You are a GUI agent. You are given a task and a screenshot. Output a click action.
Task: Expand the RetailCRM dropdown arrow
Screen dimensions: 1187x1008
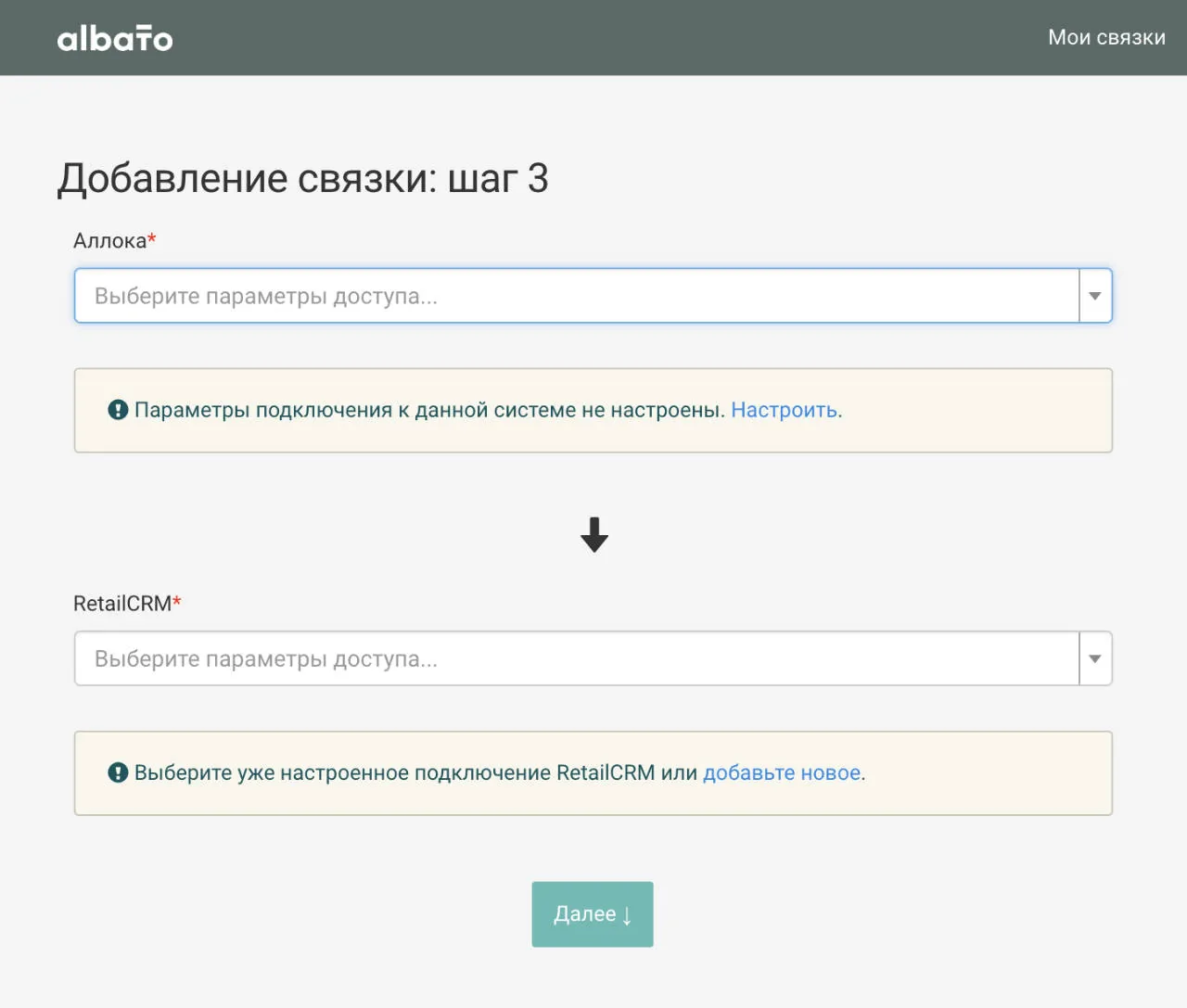pos(1095,658)
